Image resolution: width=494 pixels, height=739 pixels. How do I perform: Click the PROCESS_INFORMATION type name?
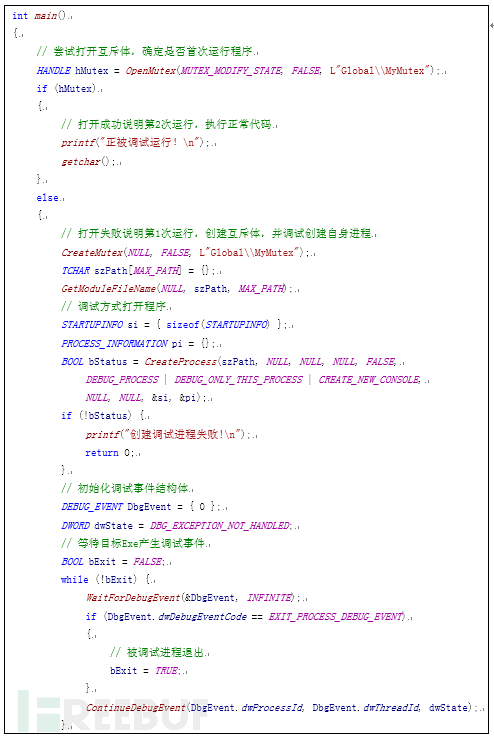115,344
